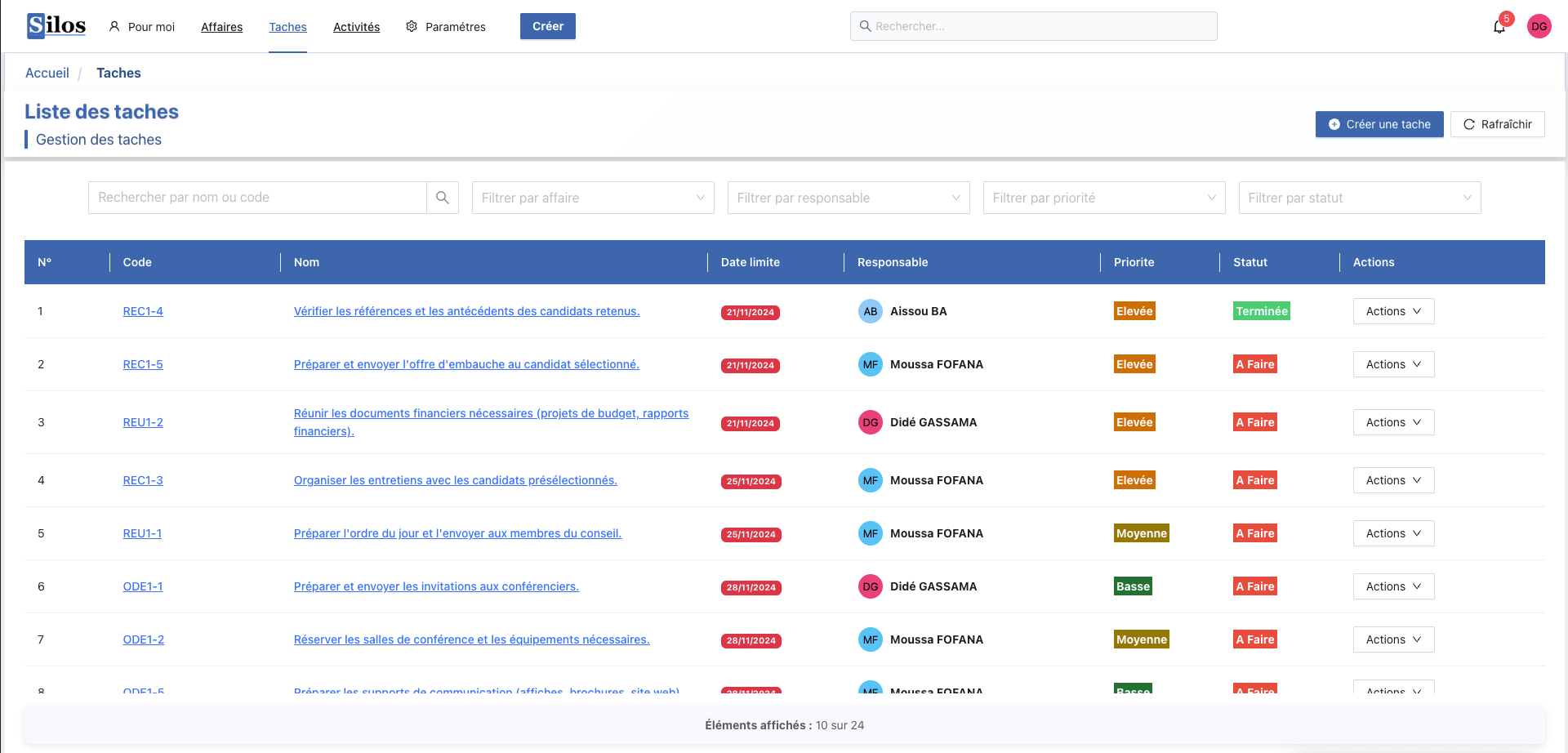This screenshot has height=753, width=1568.
Task: Expand the Filtrer par affaire dropdown
Action: pyautogui.click(x=593, y=198)
